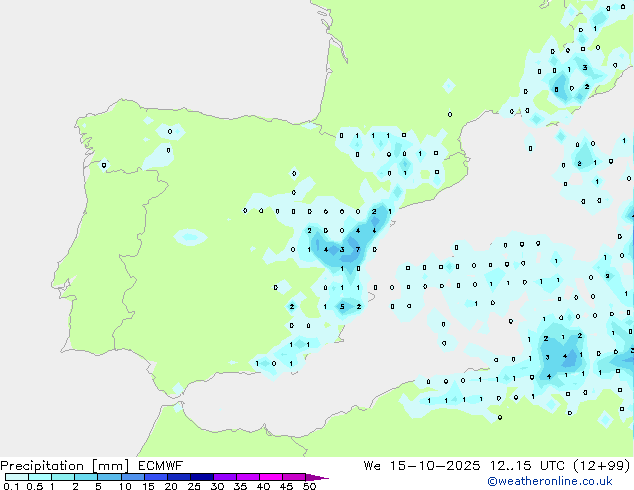Screen dimensions: 634x490
Task: Click the "[mm]" unit label
Action: [110, 466]
